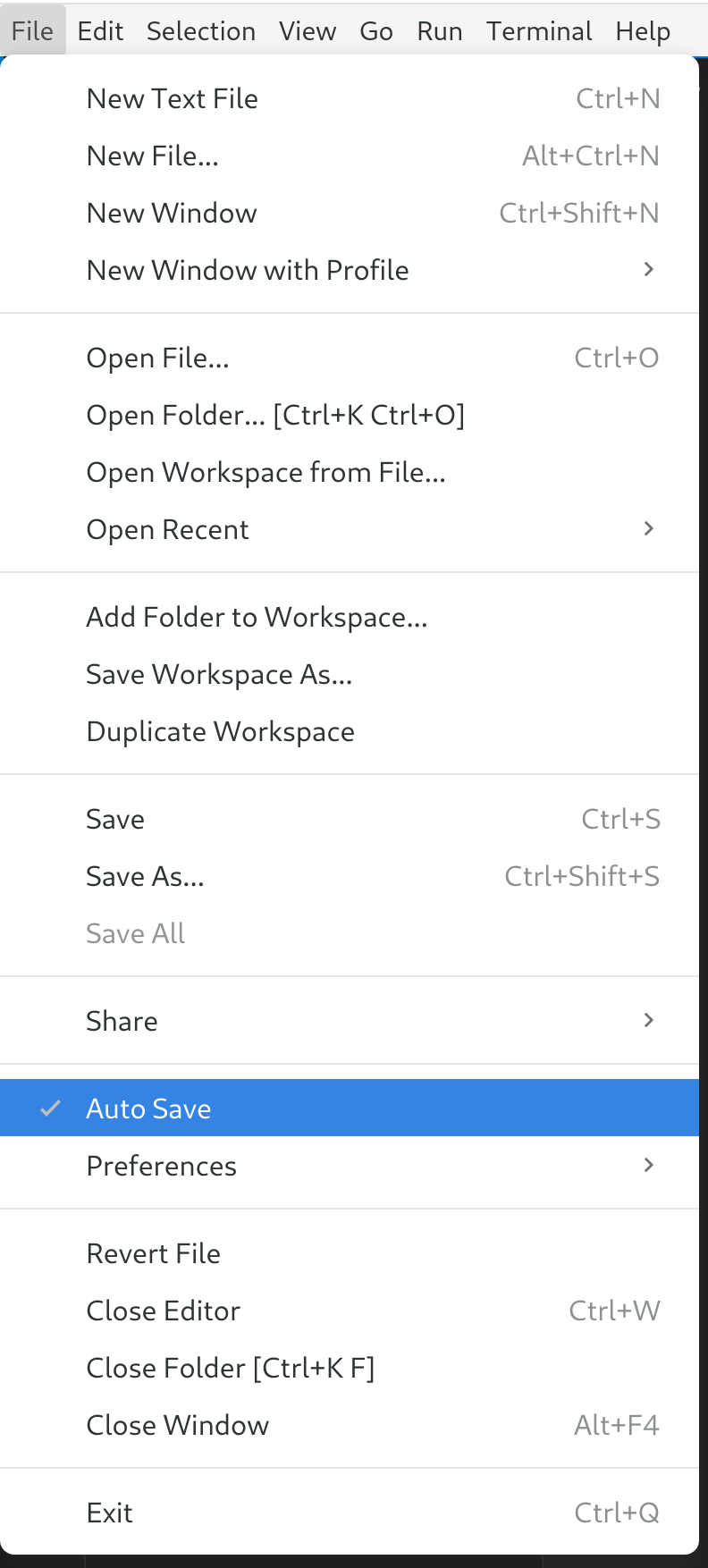Click Save As... menu item
Viewport: 708px width, 1568px height.
pyautogui.click(x=145, y=876)
